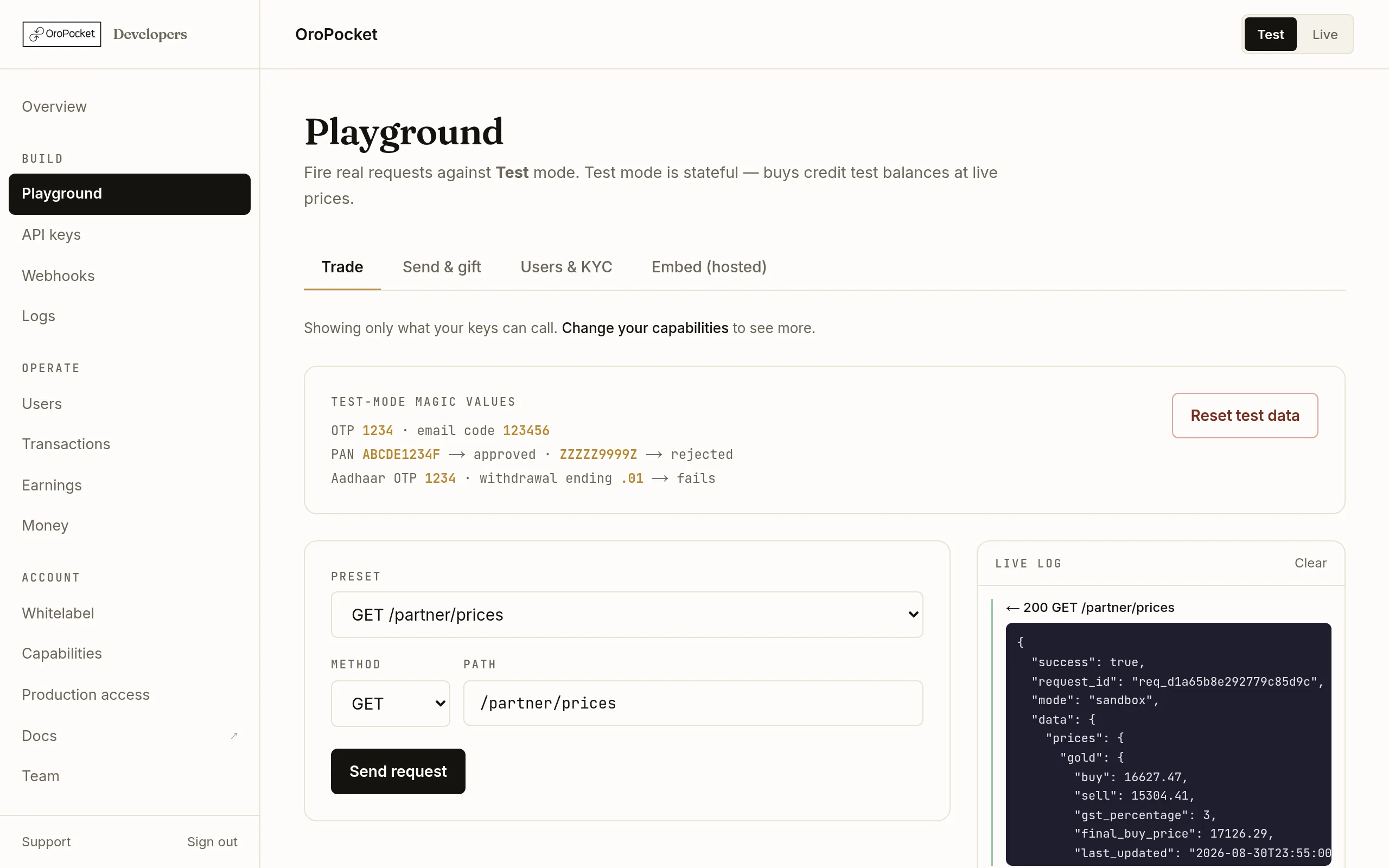Select the Trade tab
The image size is (1389, 868).
click(x=342, y=267)
